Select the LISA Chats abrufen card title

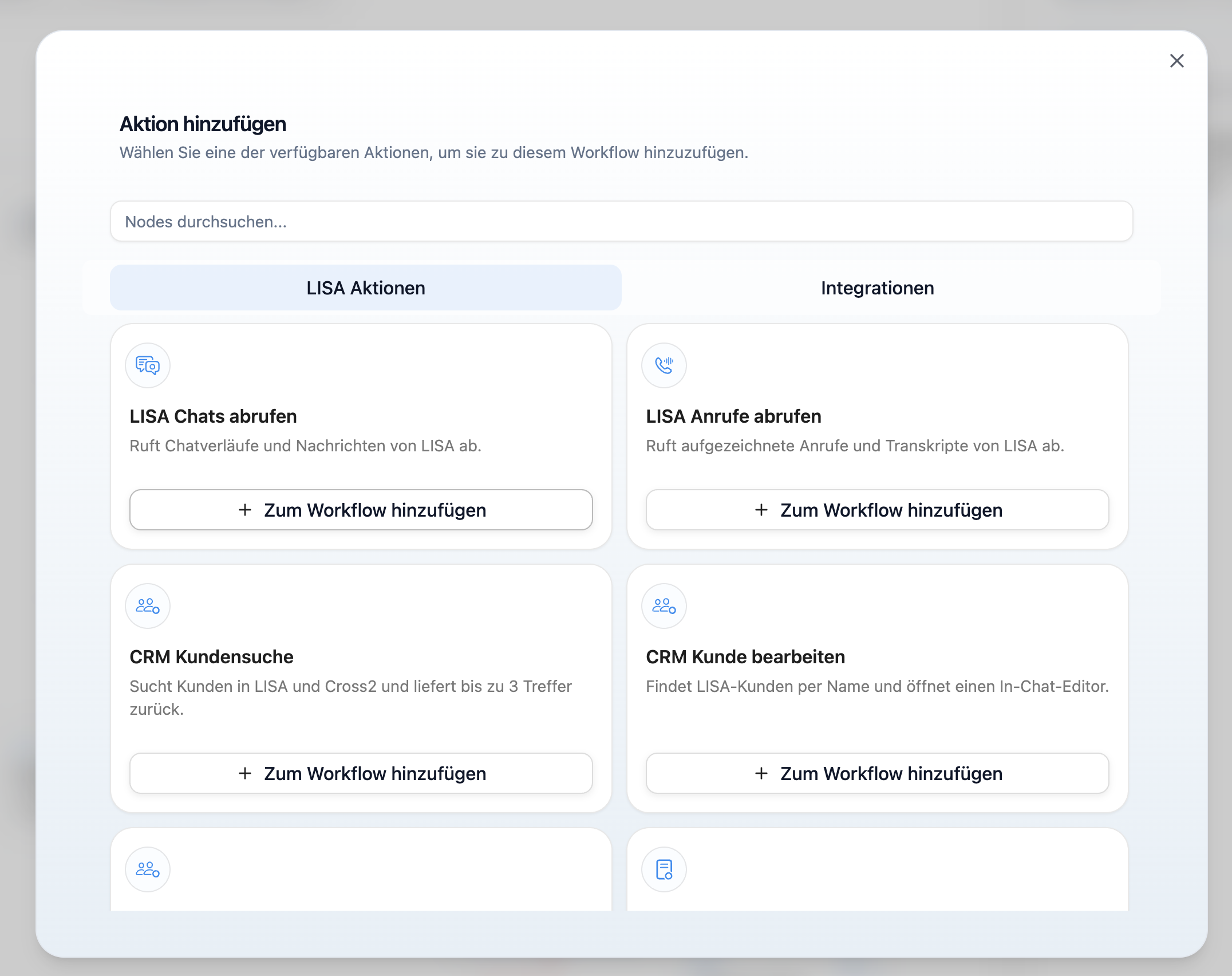coord(213,416)
